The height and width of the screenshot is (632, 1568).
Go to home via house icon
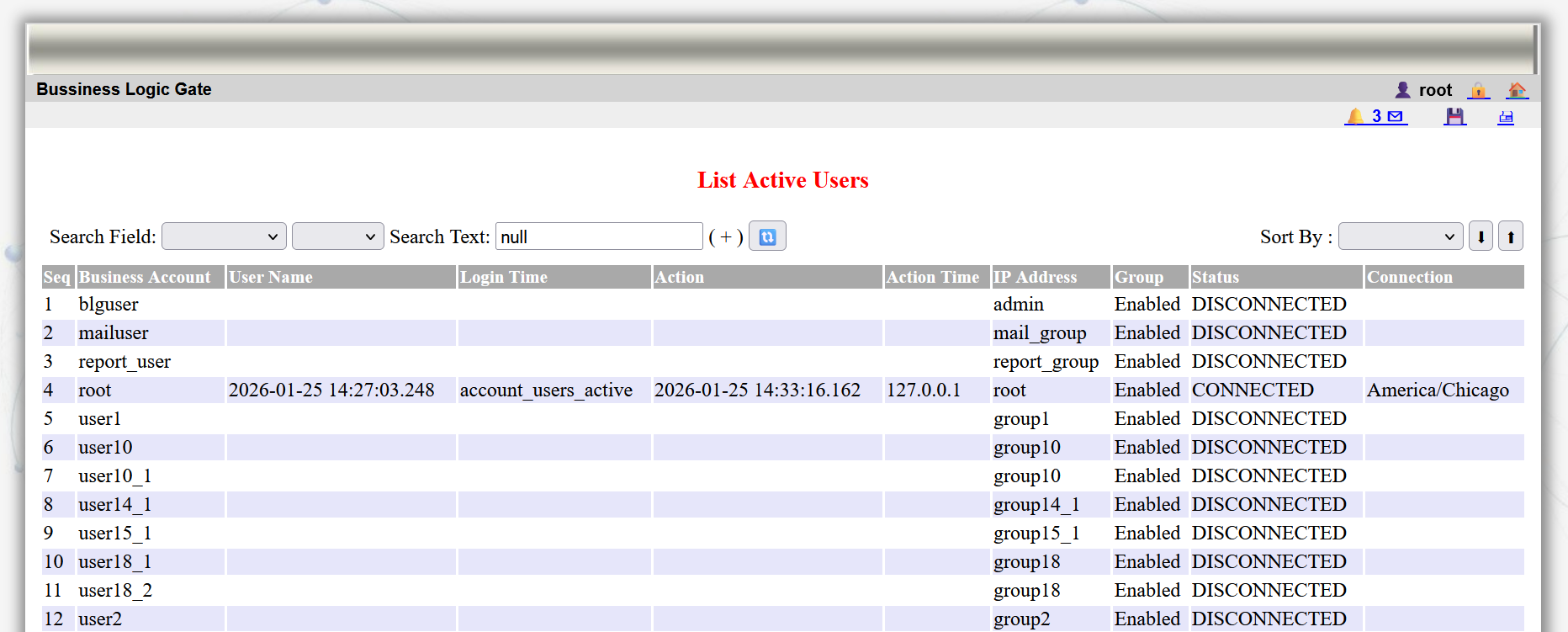tap(1517, 90)
